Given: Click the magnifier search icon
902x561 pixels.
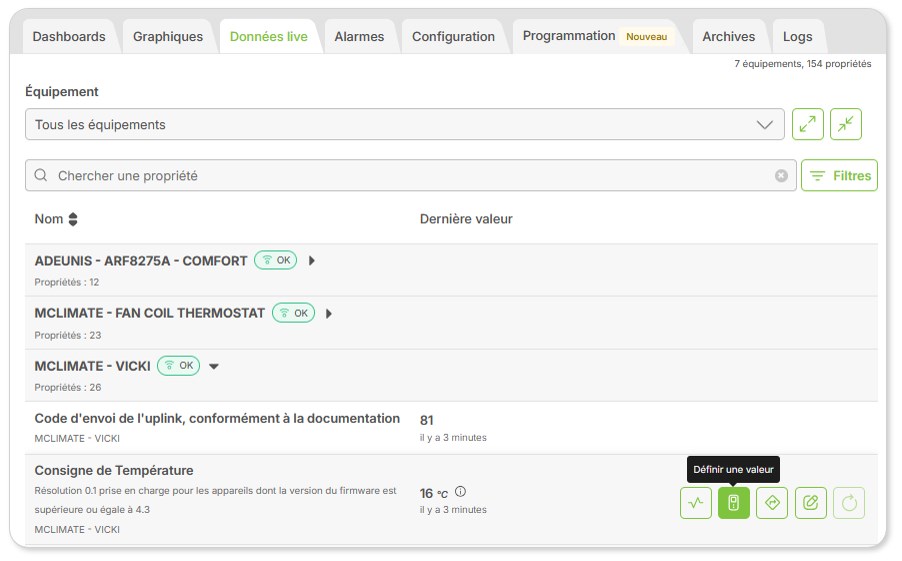Looking at the screenshot, I should tap(41, 175).
